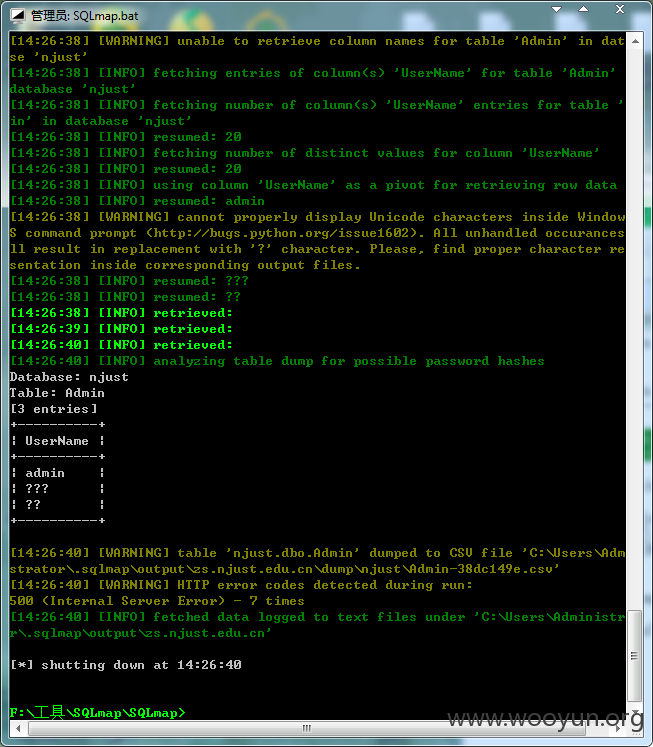The image size is (653, 747).
Task: Minimize the SQLmap.bat console window
Action: (556, 10)
